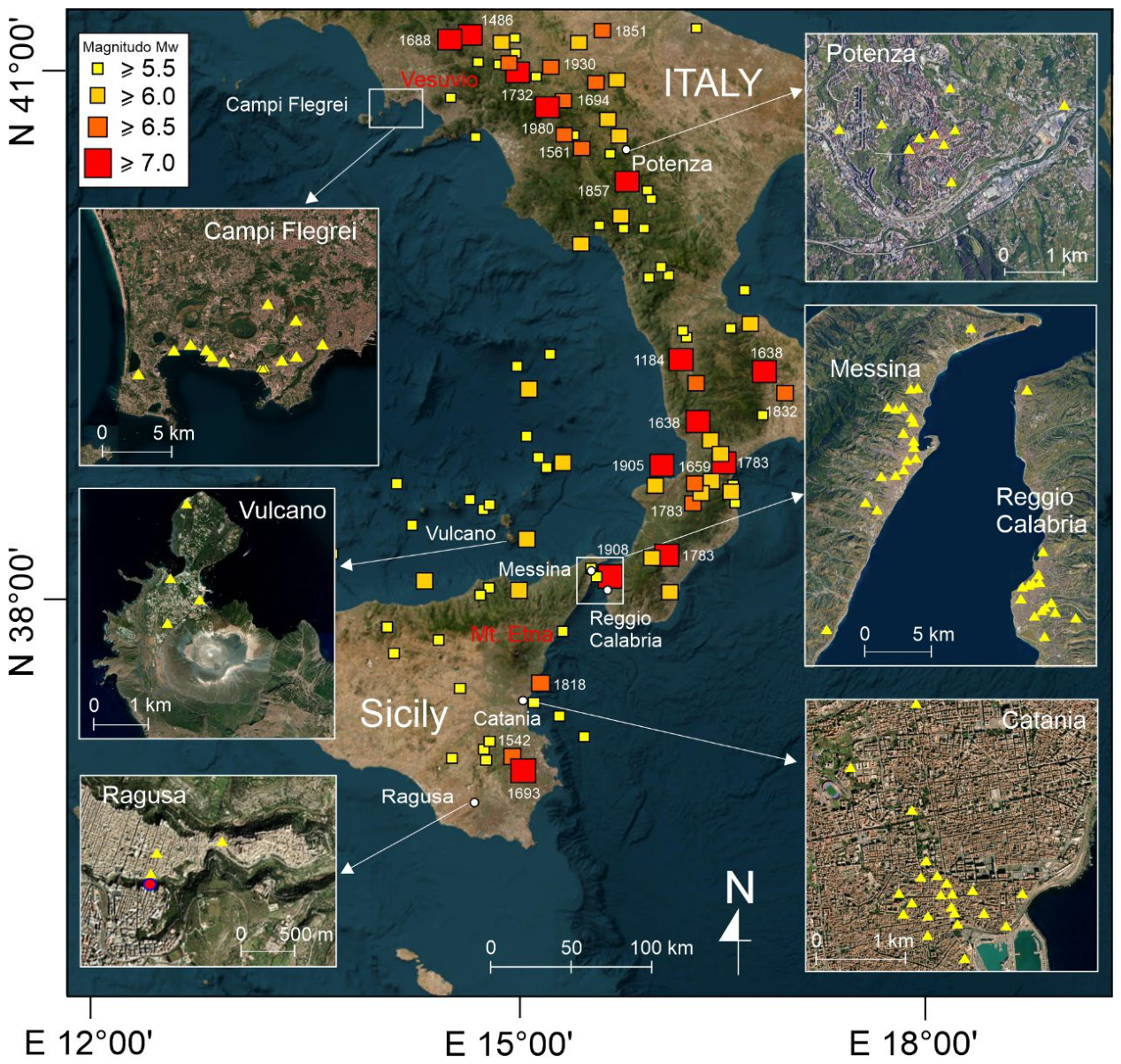This screenshot has height=1064, width=1121.
Task: Click the red circle marker in Ragusa inset
Action: pos(150,884)
